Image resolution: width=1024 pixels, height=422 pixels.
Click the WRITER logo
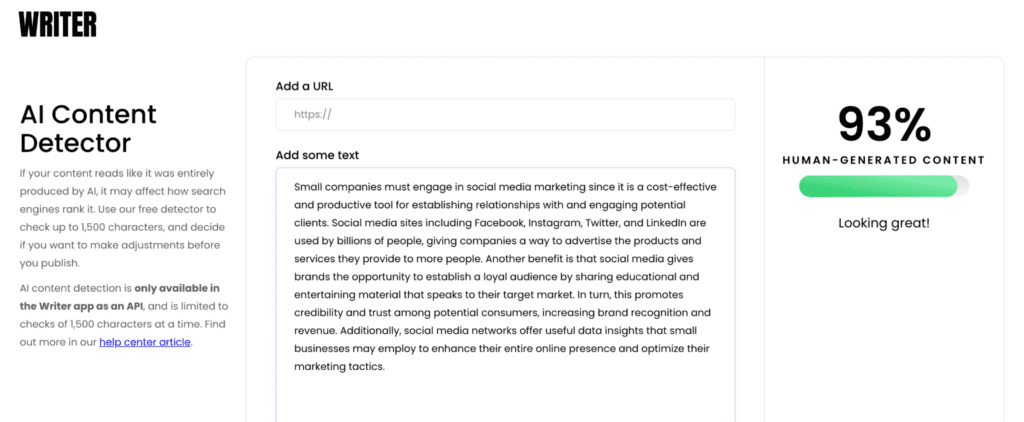57,24
